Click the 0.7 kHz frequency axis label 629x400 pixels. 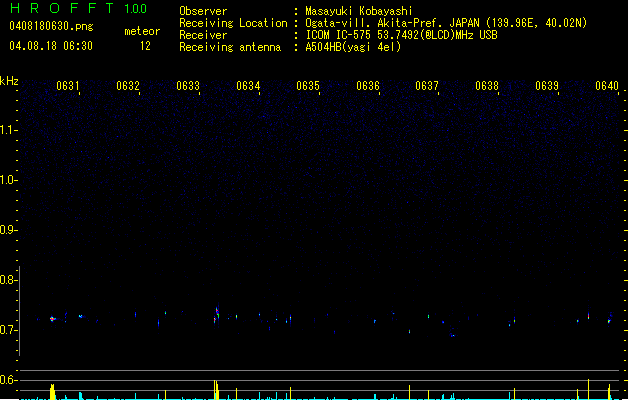[x=8, y=330]
